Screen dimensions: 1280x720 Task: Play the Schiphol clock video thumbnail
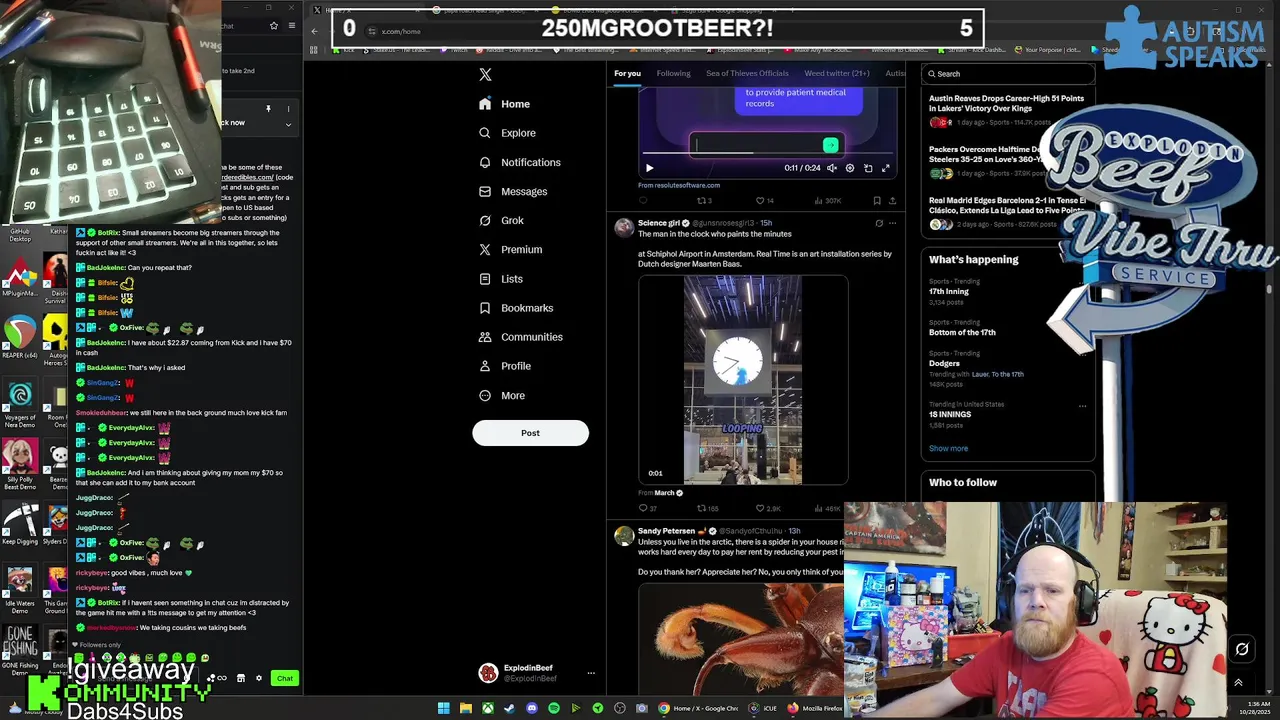[x=743, y=379]
